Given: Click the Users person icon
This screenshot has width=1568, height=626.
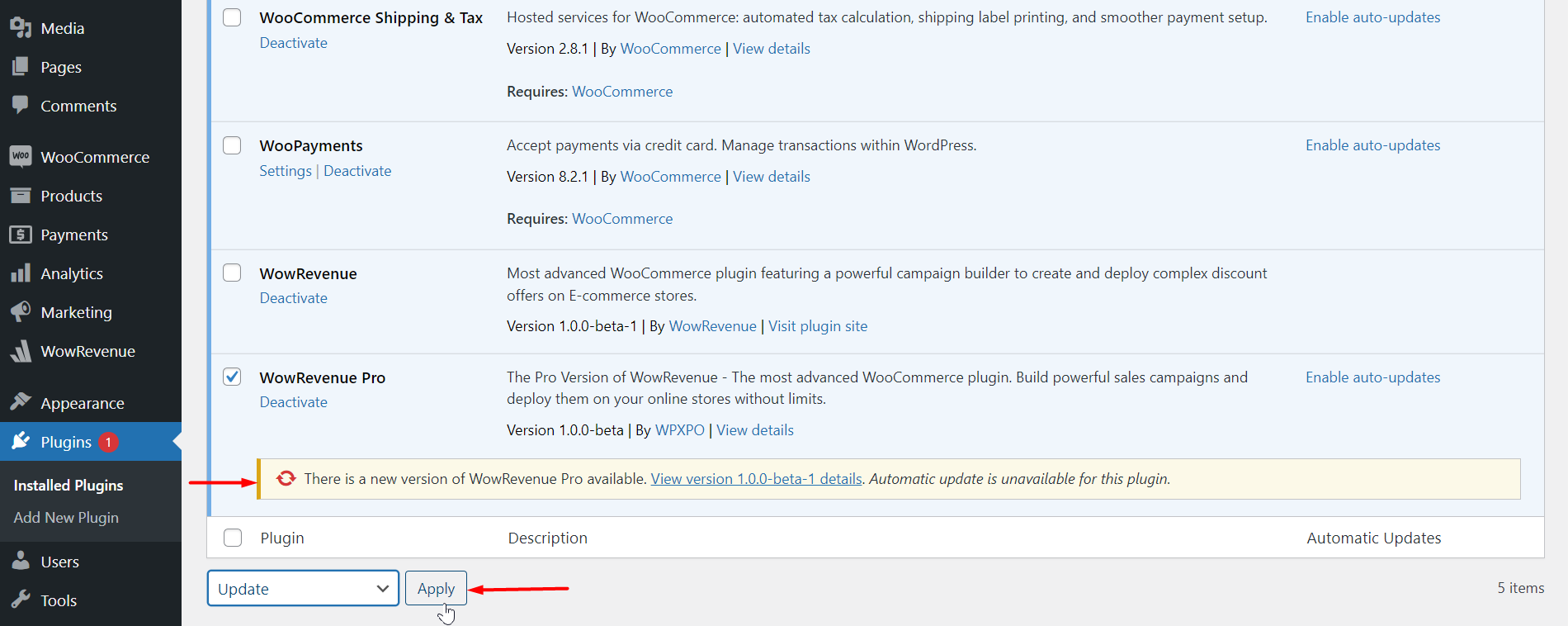Looking at the screenshot, I should click(21, 562).
